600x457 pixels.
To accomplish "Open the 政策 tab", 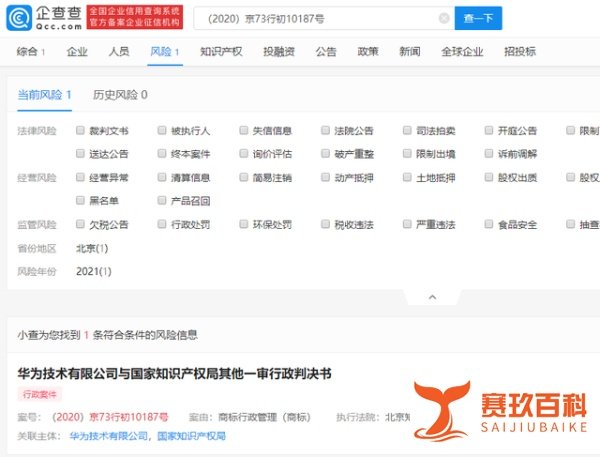I will point(368,51).
